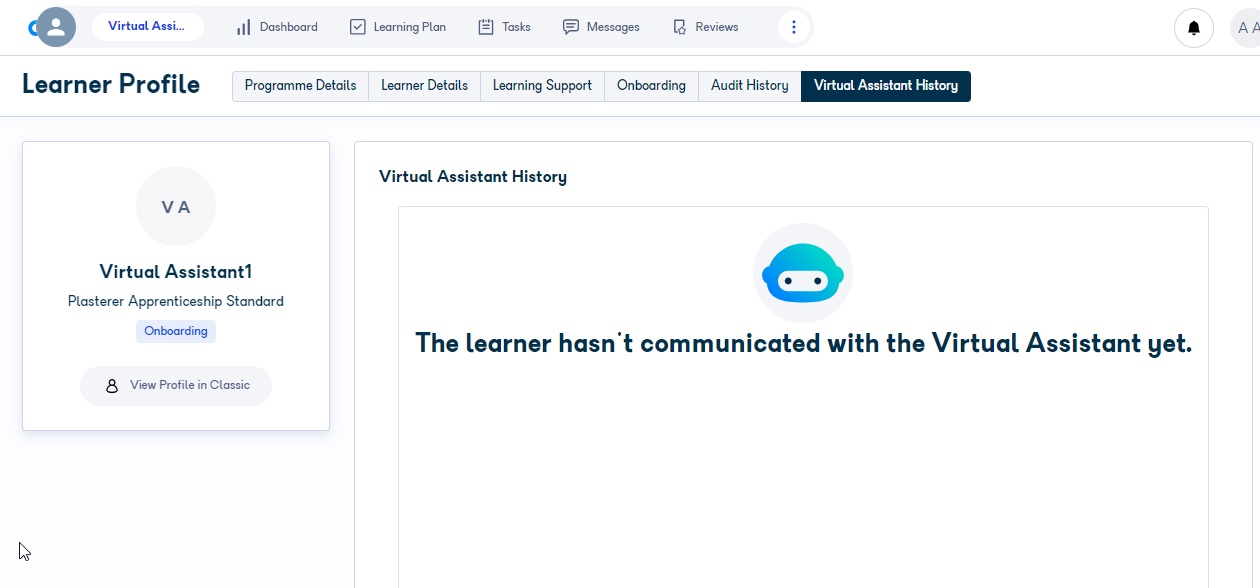The width and height of the screenshot is (1260, 588).
Task: Click the blue robot assistant icon
Action: click(803, 273)
